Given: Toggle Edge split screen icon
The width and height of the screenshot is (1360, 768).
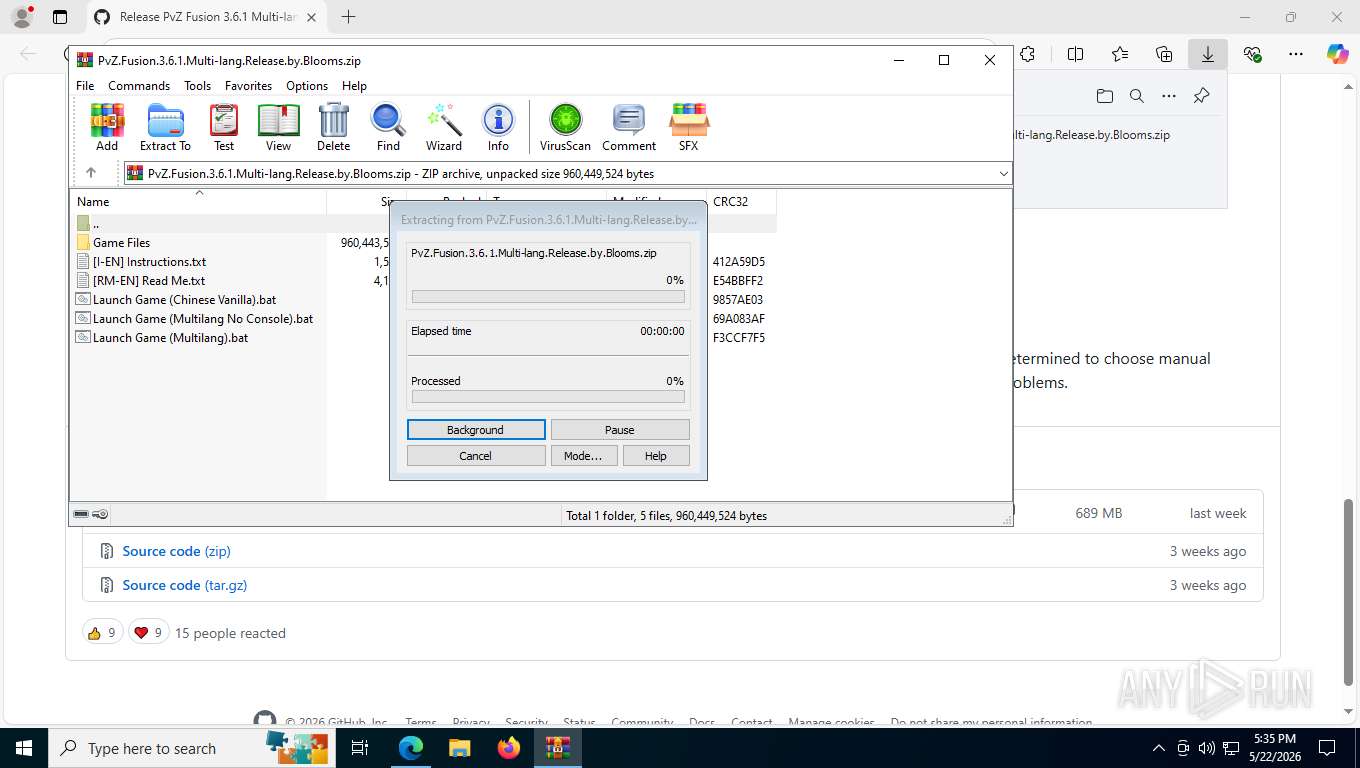Looking at the screenshot, I should [x=1075, y=55].
